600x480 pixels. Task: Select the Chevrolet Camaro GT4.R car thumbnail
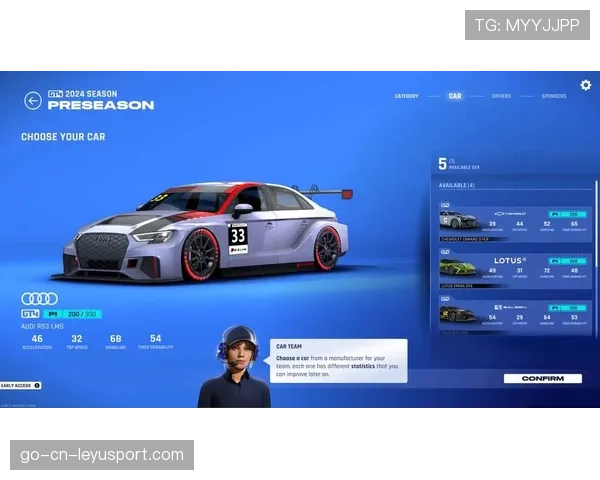[459, 220]
